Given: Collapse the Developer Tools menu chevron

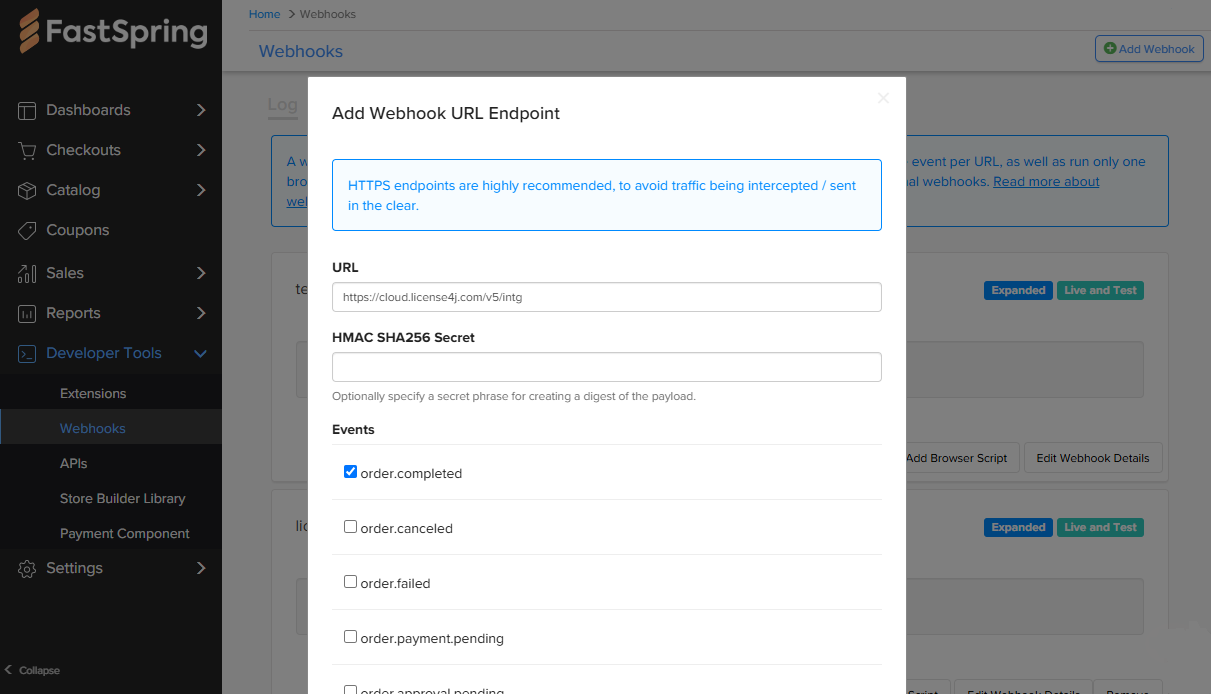Looking at the screenshot, I should 201,353.
